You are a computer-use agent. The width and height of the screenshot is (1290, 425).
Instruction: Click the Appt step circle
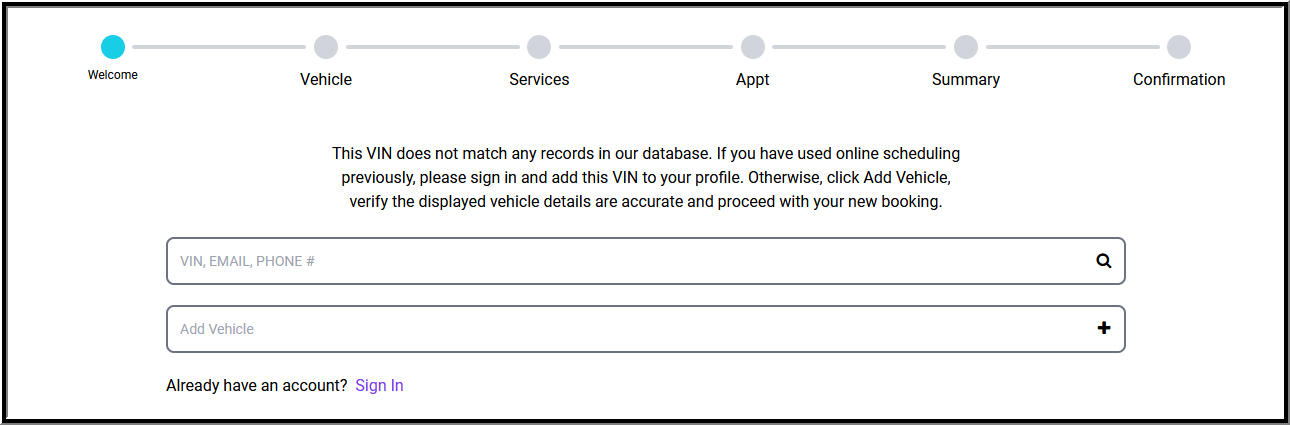753,47
